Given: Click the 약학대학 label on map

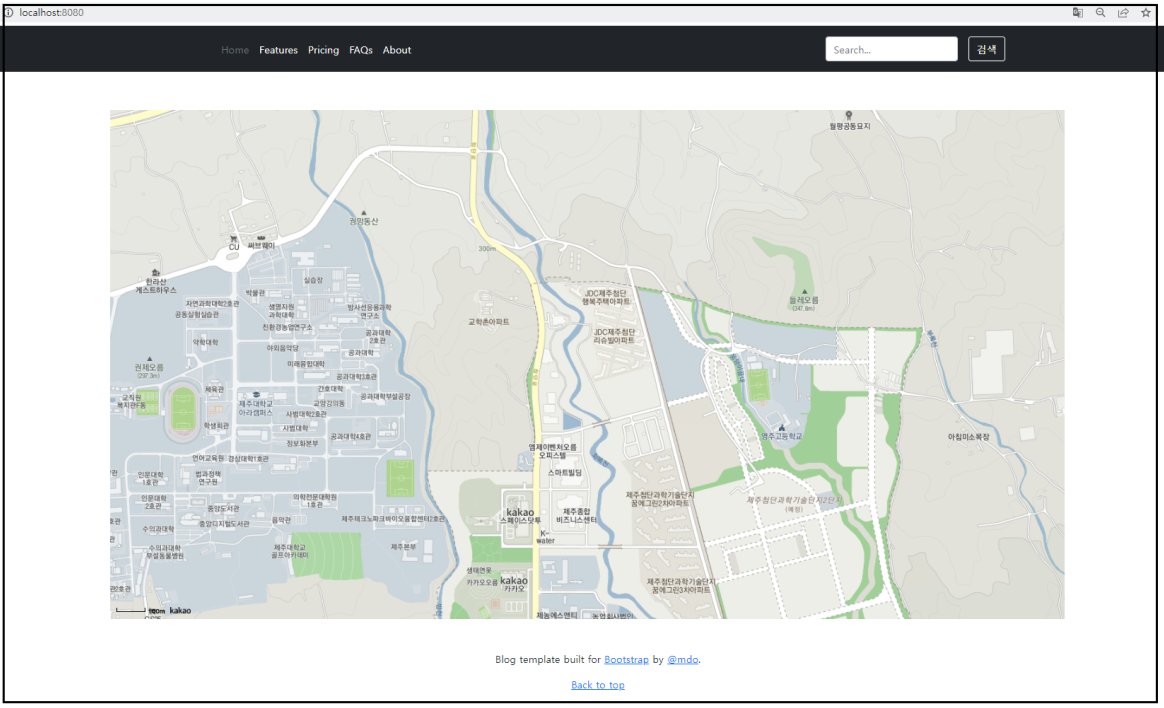Looking at the screenshot, I should tap(206, 343).
